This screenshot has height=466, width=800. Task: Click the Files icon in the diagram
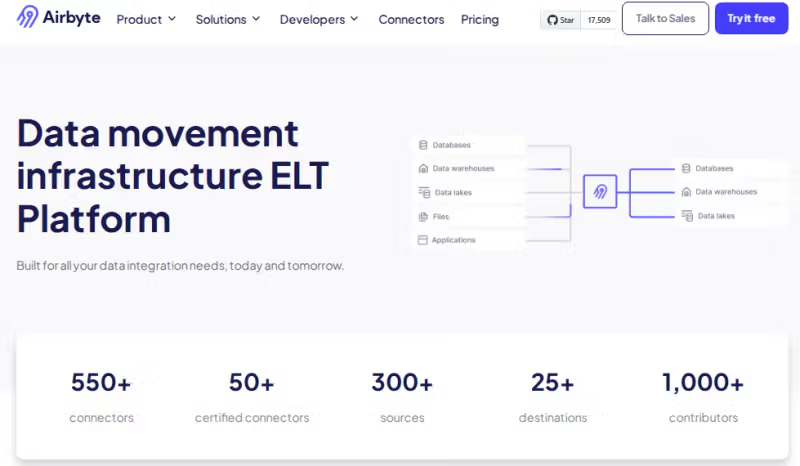pyautogui.click(x=423, y=216)
